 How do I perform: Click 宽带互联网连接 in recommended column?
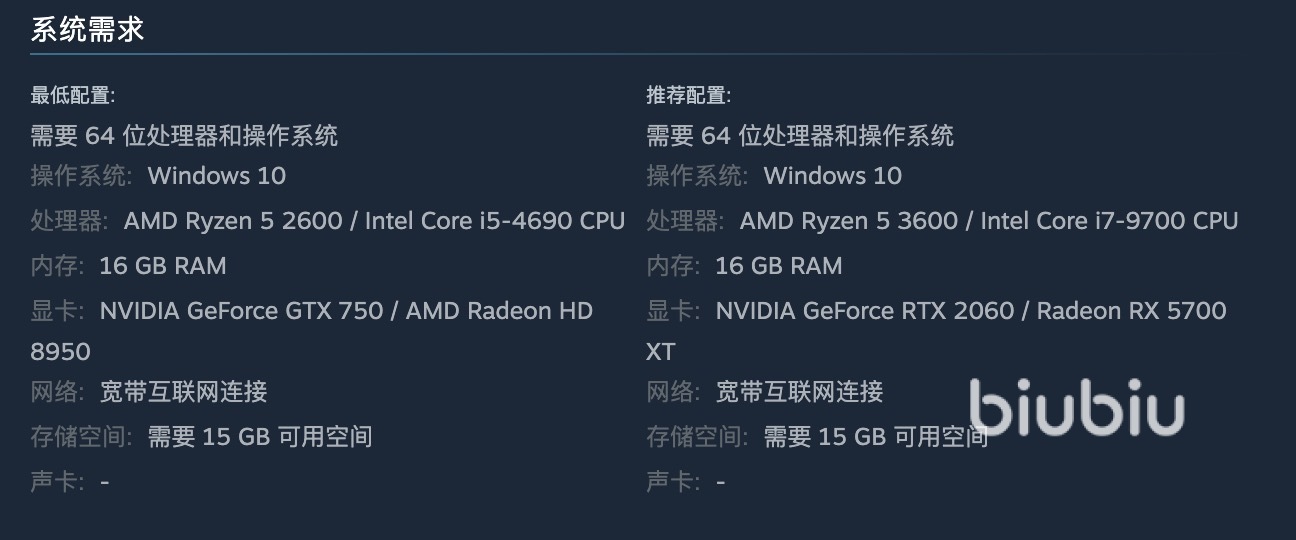(x=800, y=392)
